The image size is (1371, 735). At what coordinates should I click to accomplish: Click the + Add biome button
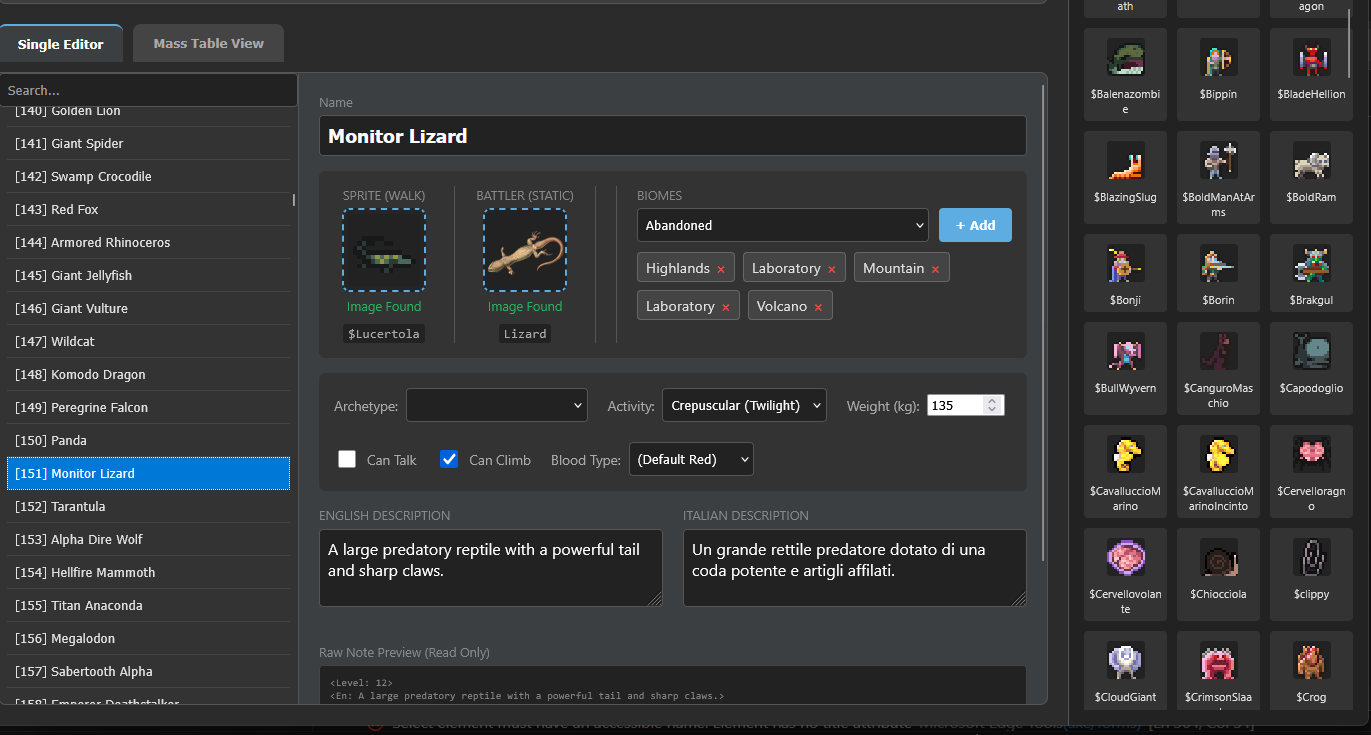point(975,225)
